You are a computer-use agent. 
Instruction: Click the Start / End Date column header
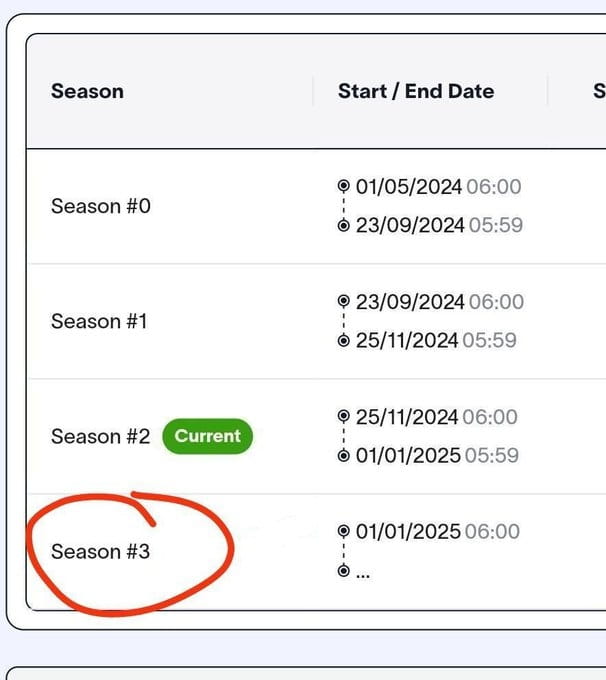tap(416, 91)
